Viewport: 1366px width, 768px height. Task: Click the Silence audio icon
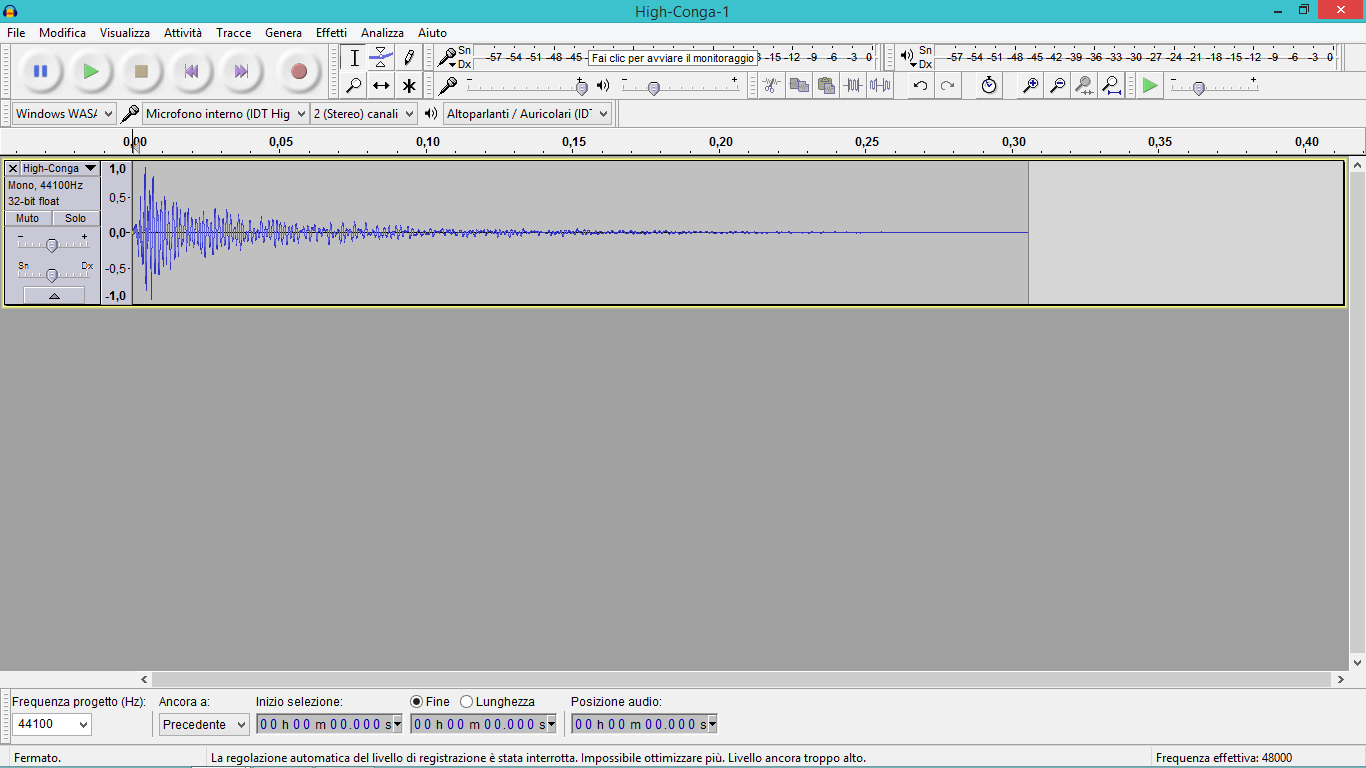click(x=880, y=85)
